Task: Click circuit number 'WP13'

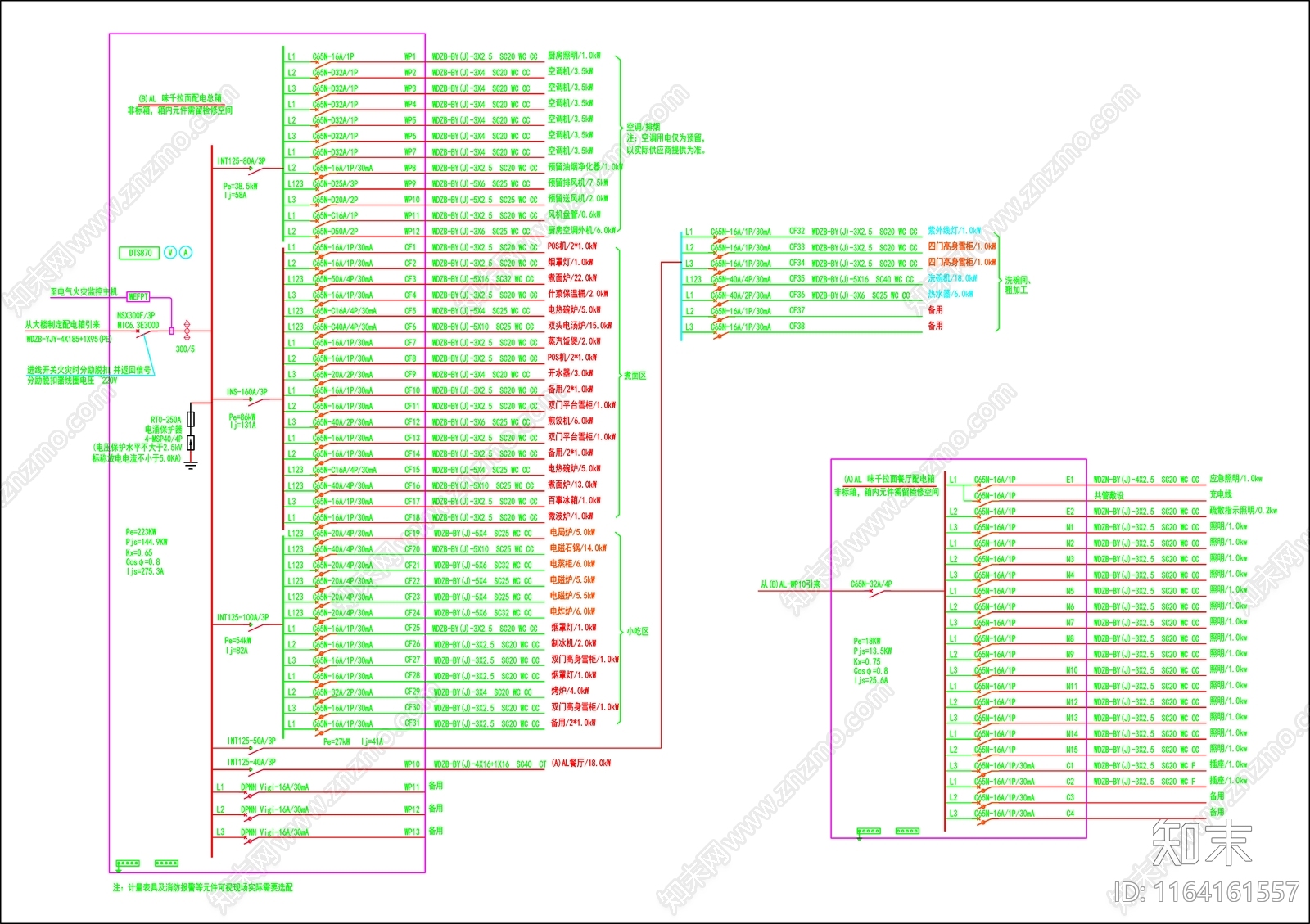Action: pyautogui.click(x=412, y=832)
